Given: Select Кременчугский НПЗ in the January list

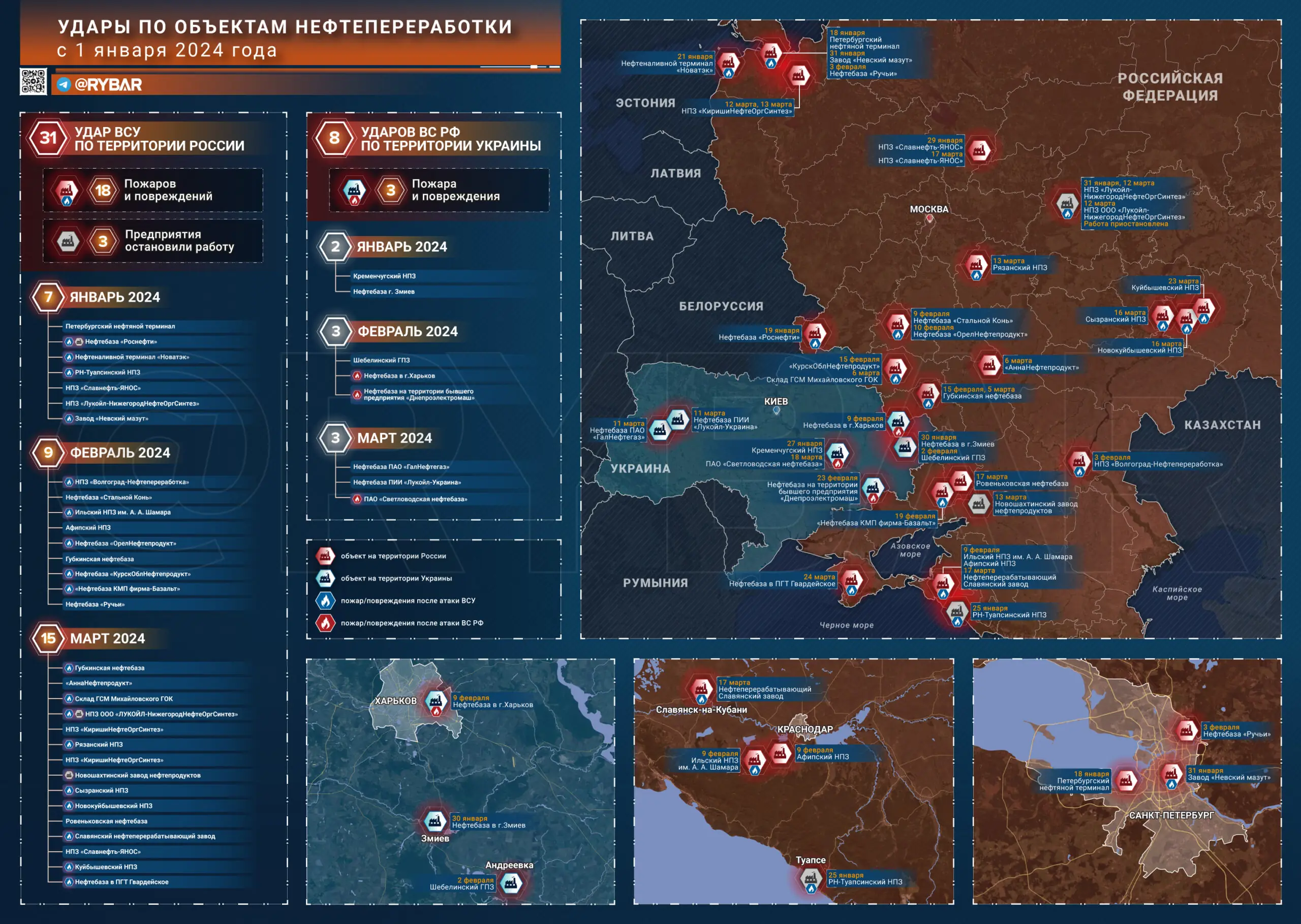Looking at the screenshot, I should (x=384, y=276).
